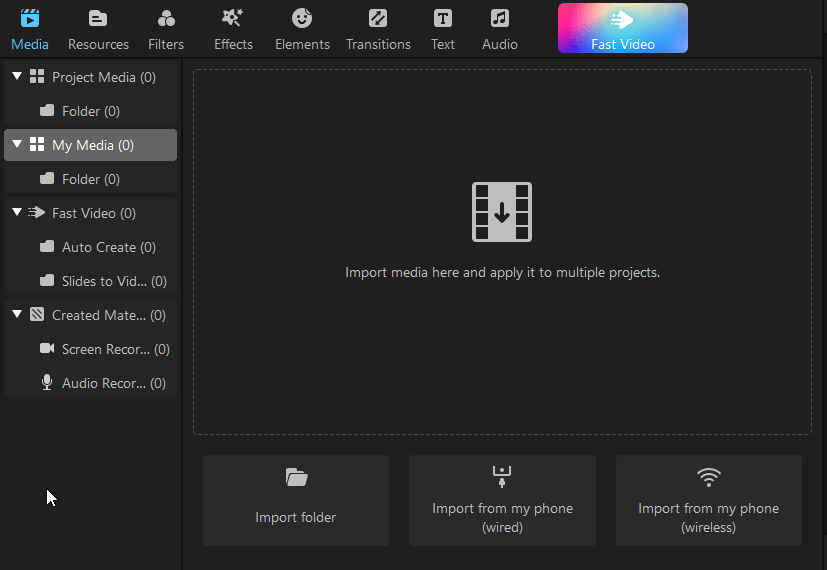Switch to the Effects tab label

[233, 44]
